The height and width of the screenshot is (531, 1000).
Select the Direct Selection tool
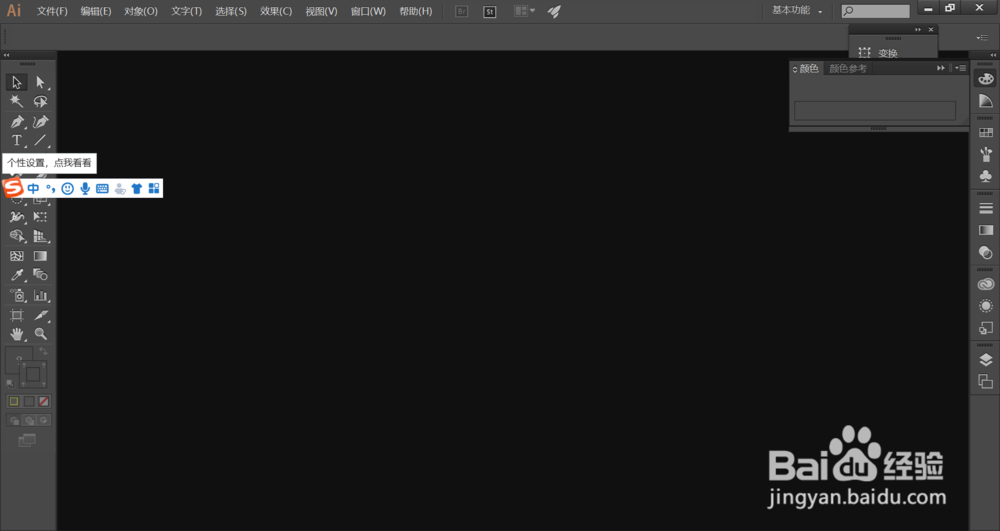point(41,82)
